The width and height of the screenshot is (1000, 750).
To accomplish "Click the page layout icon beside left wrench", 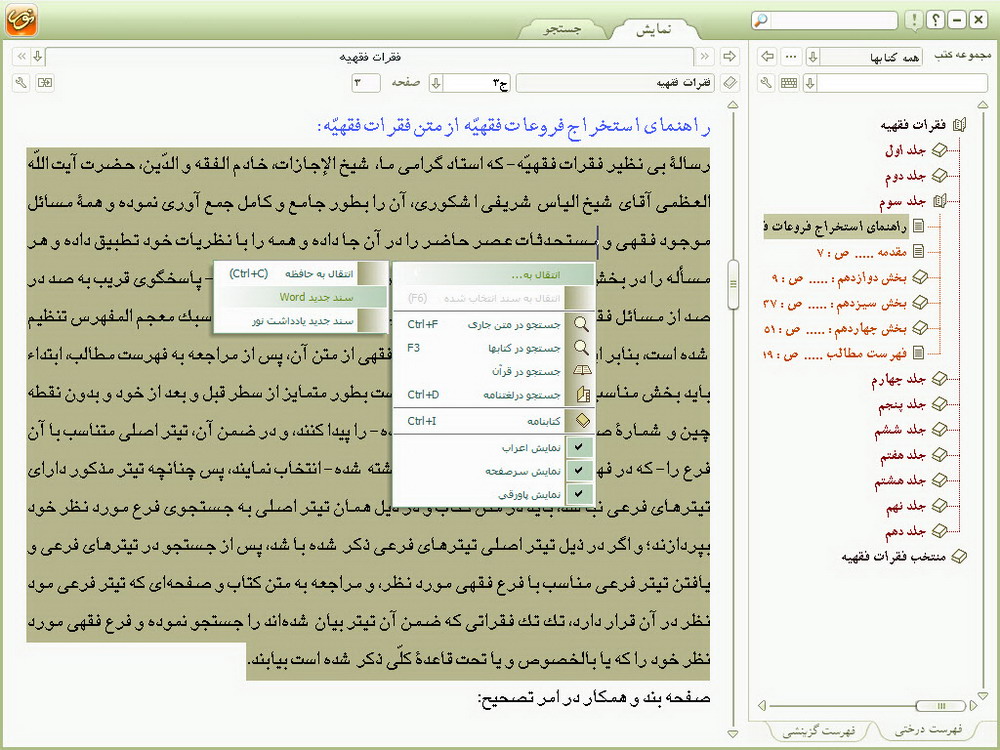I will point(45,83).
